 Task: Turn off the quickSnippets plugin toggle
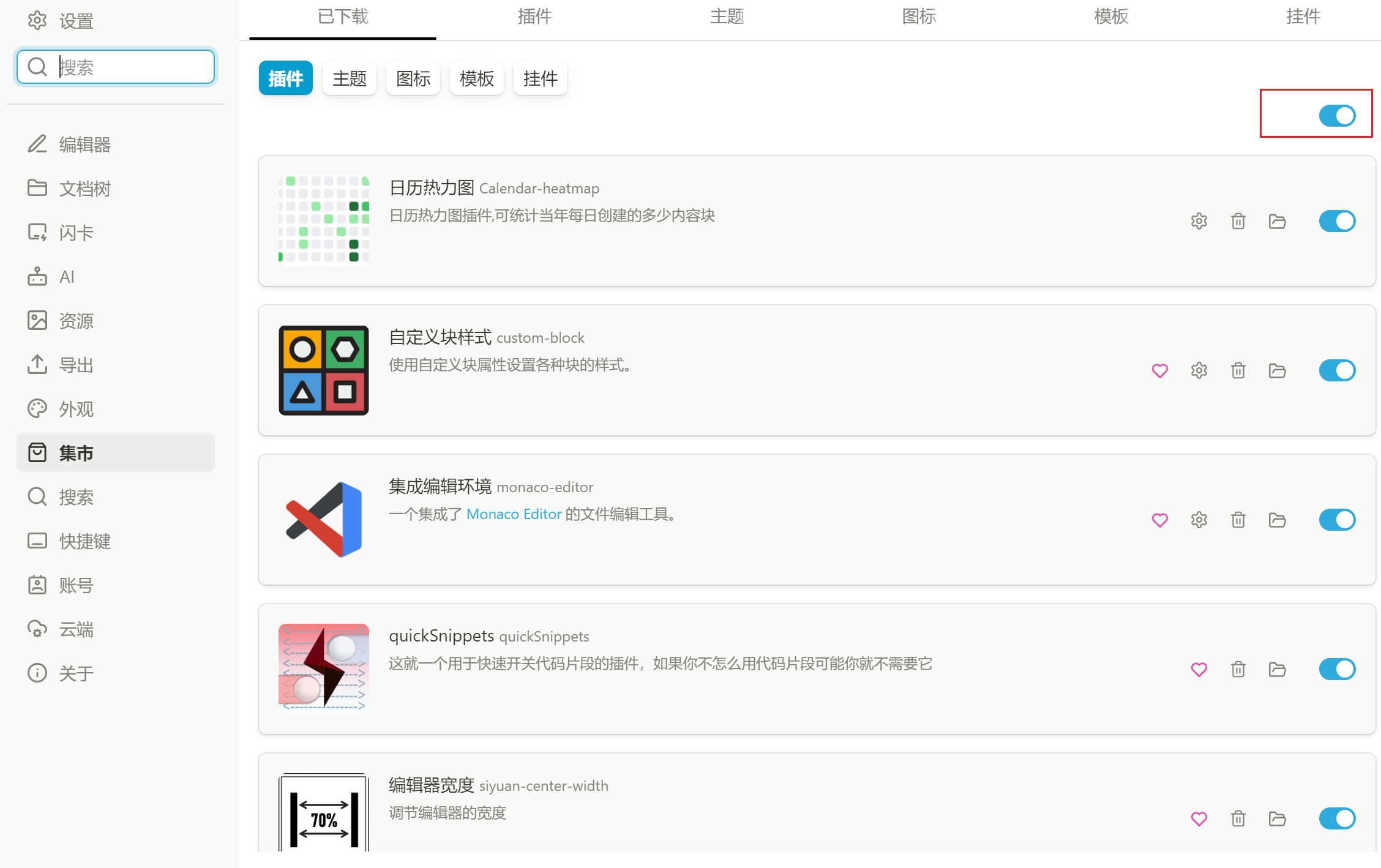point(1337,669)
